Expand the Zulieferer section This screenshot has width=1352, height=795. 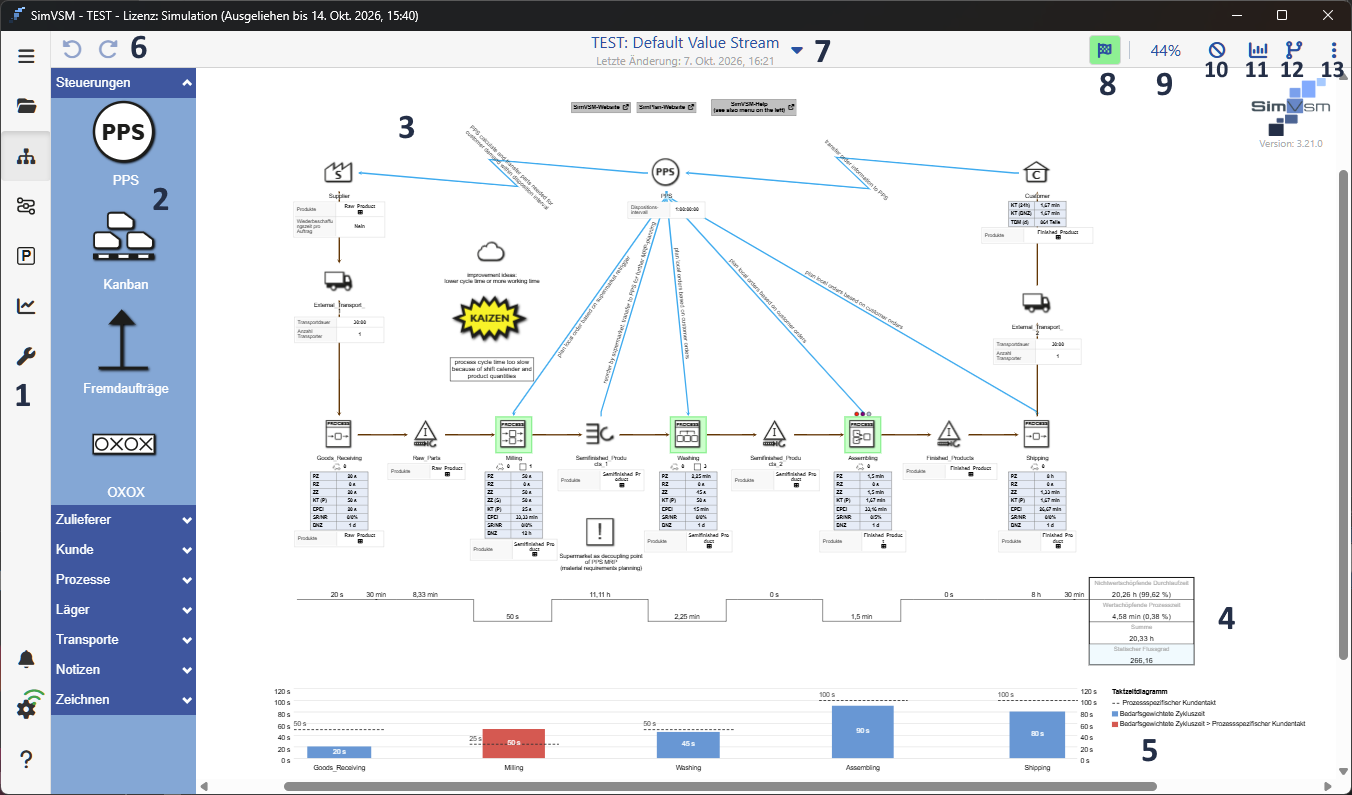coord(124,520)
